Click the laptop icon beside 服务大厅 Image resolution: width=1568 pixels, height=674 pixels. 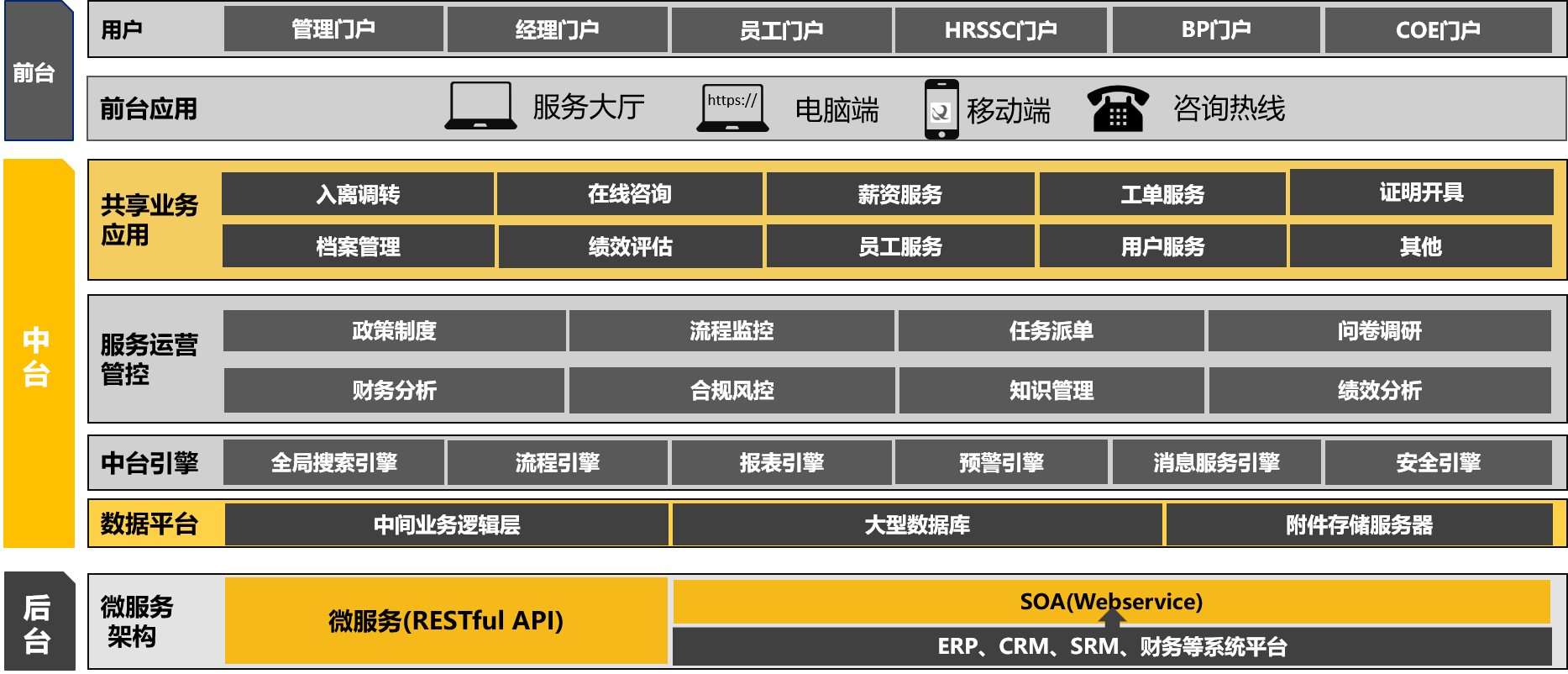[480, 106]
